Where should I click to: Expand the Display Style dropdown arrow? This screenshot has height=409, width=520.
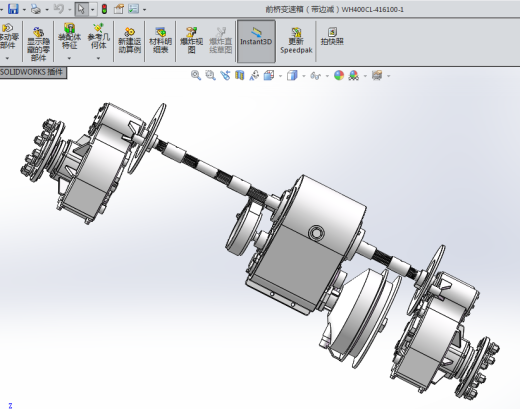303,76
